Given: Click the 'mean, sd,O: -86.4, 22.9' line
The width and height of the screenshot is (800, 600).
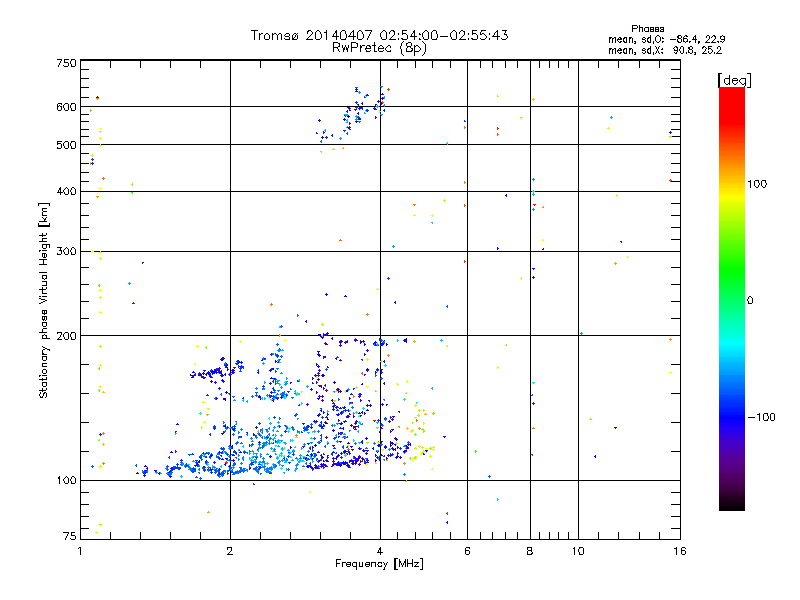Looking at the screenshot, I should 666,39.
